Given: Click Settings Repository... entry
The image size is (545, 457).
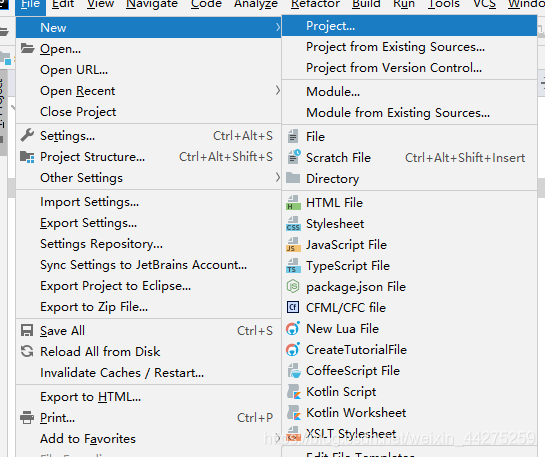Looking at the screenshot, I should point(148,244).
